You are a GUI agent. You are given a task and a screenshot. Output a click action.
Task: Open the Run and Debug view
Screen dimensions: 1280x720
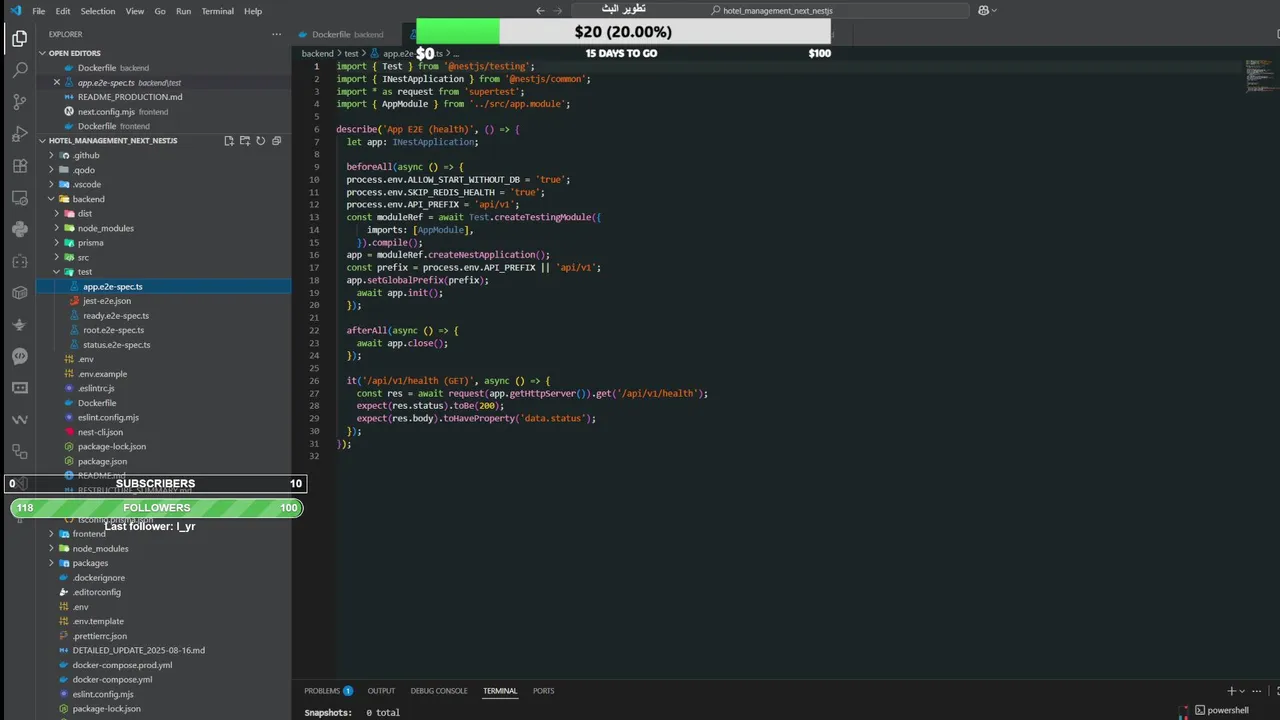coord(19,134)
